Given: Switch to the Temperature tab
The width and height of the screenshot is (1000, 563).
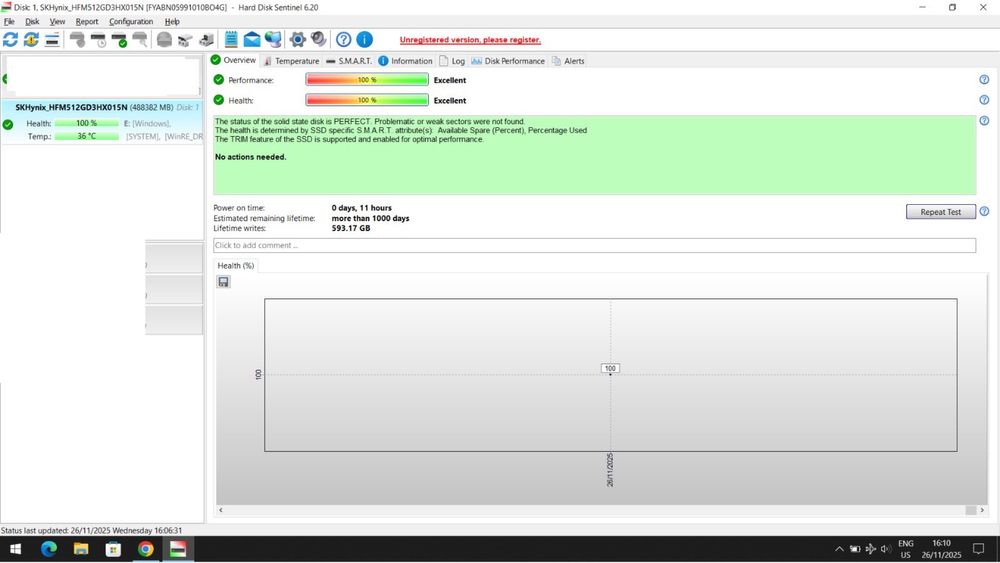Looking at the screenshot, I should click(x=291, y=61).
